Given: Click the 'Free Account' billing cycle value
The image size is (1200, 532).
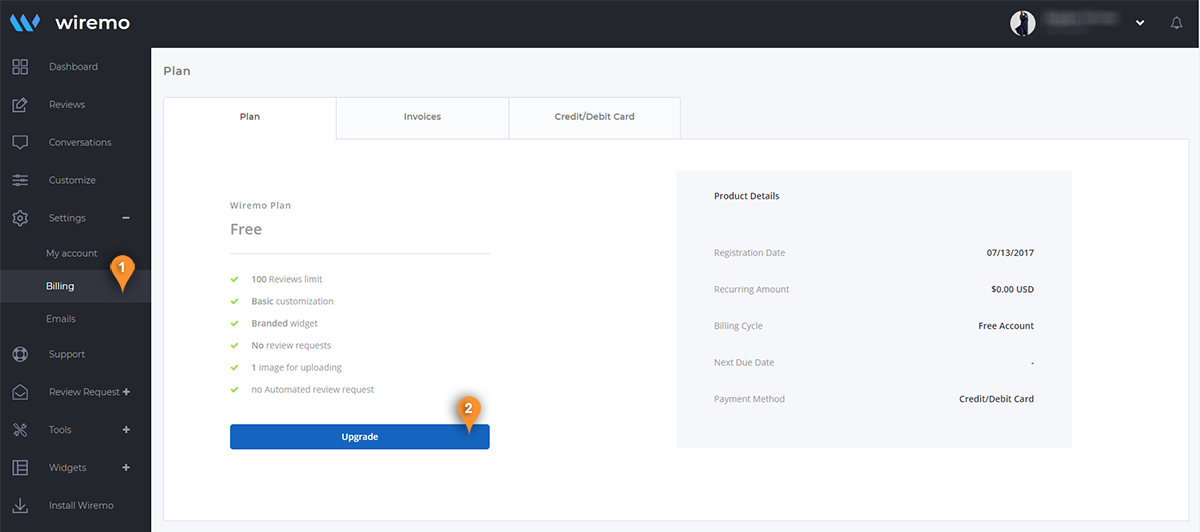Looking at the screenshot, I should (x=1006, y=326).
